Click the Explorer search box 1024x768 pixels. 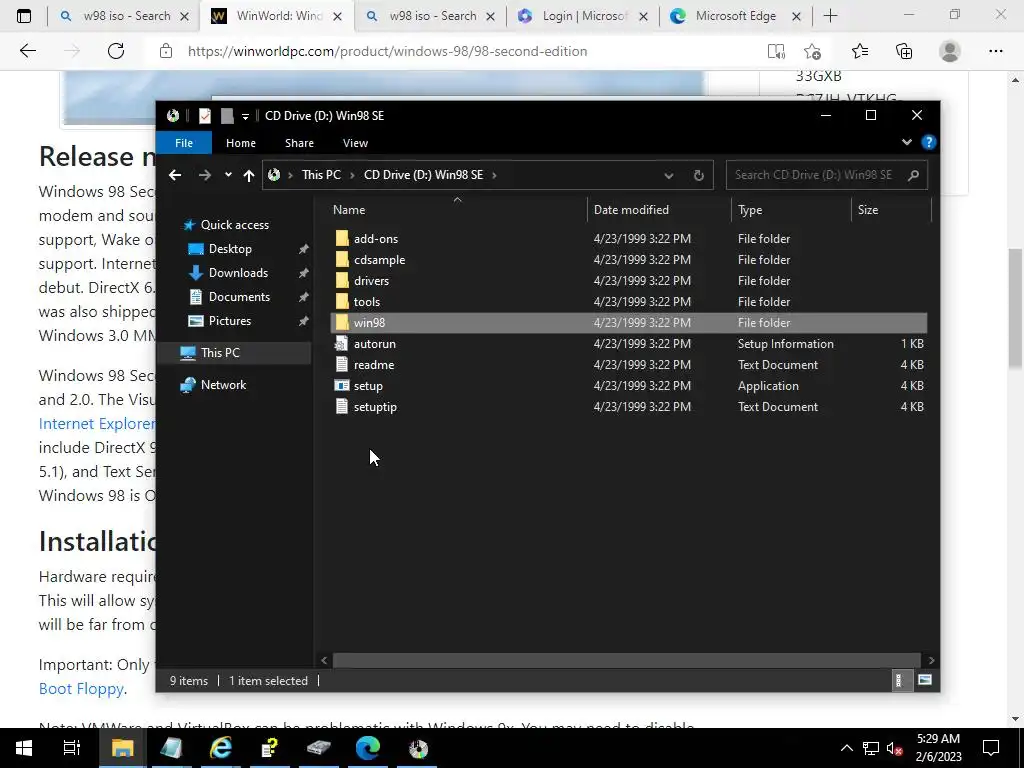(x=826, y=175)
